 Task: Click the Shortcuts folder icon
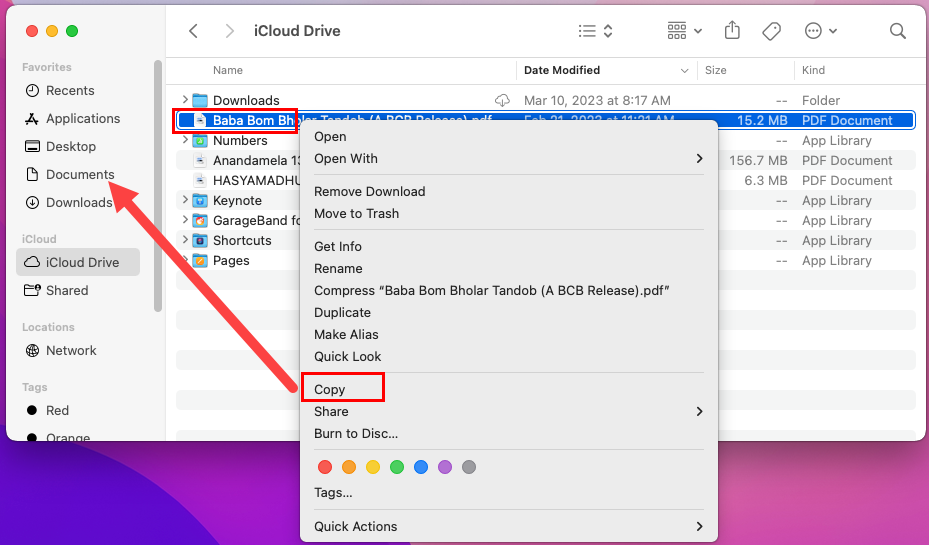[200, 241]
